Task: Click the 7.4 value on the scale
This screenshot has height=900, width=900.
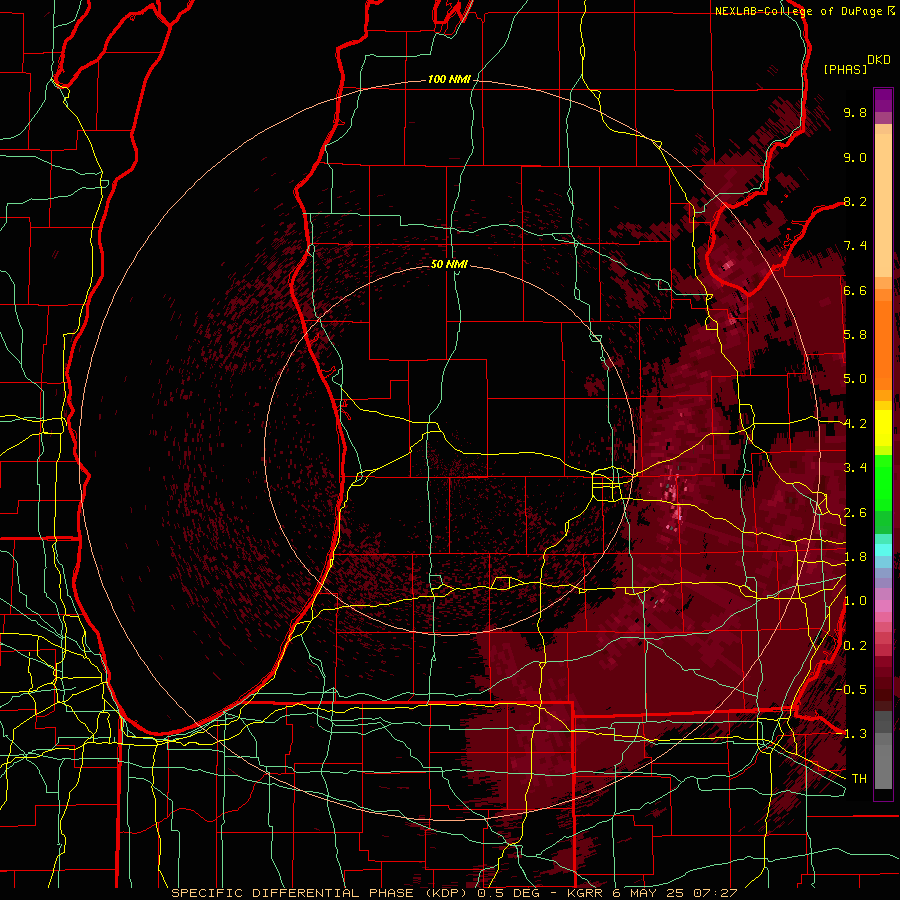Action: [x=855, y=246]
